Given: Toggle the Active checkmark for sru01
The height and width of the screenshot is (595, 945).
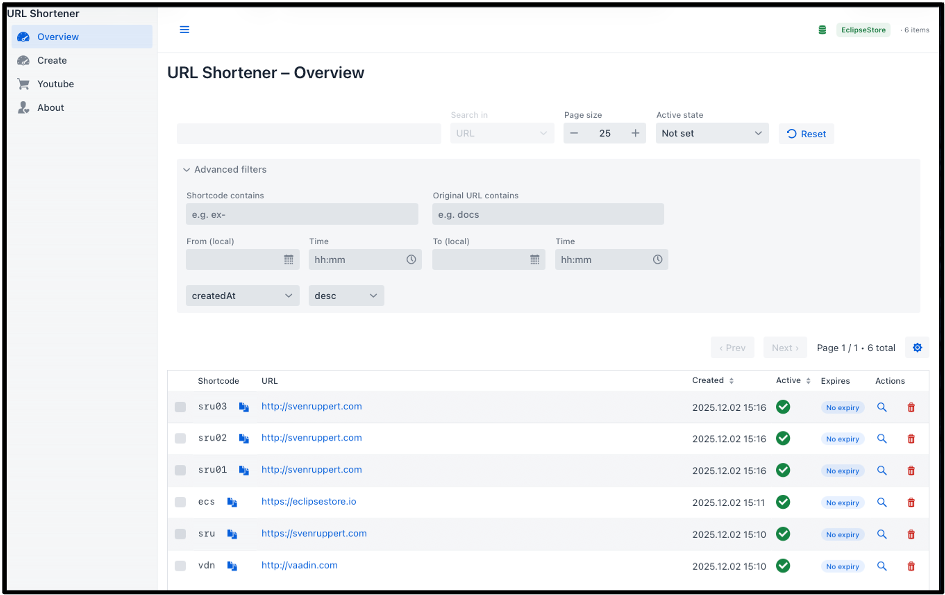Looking at the screenshot, I should (783, 470).
